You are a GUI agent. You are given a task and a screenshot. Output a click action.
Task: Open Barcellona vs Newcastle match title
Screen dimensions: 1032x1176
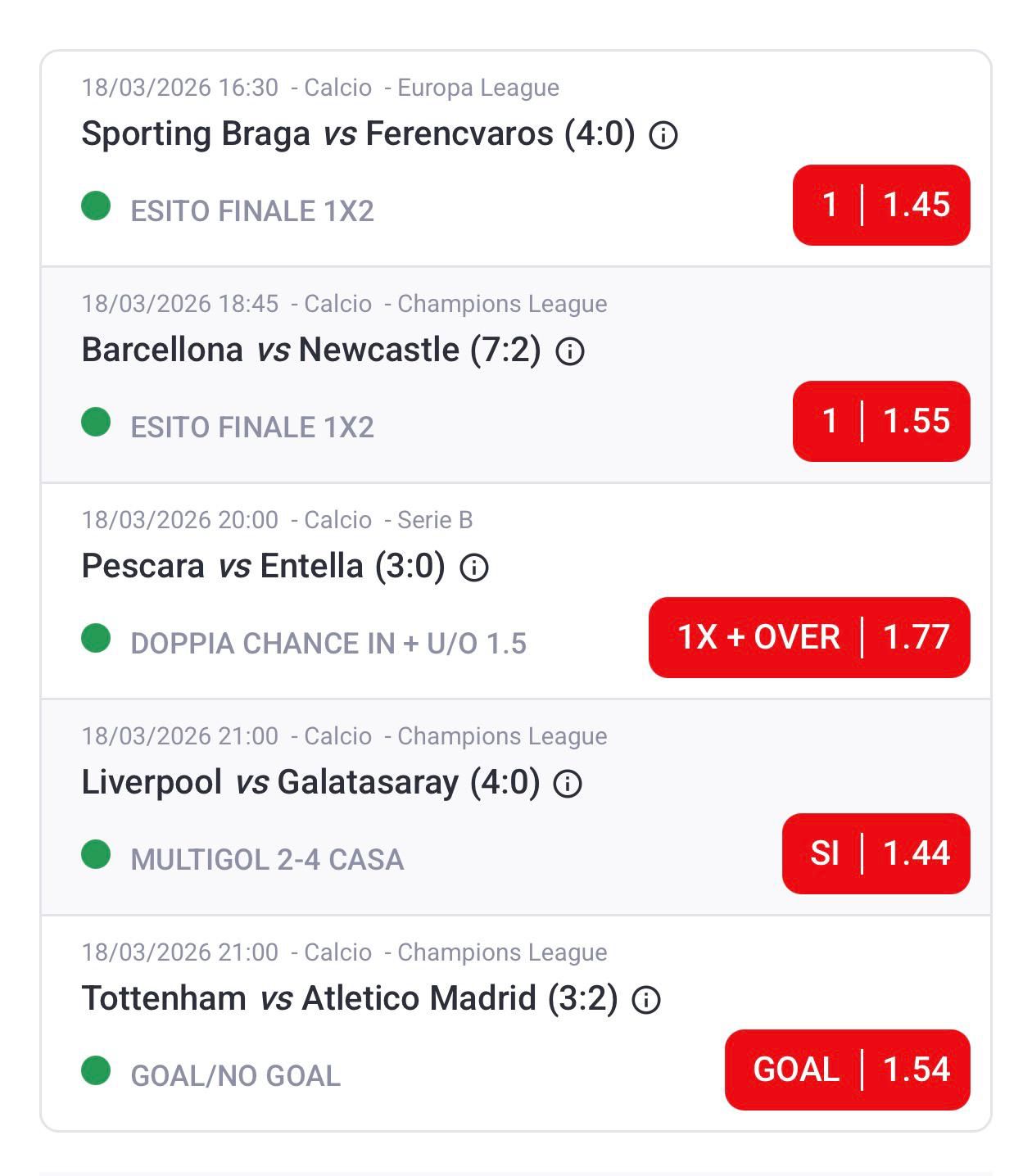pyautogui.click(x=311, y=350)
